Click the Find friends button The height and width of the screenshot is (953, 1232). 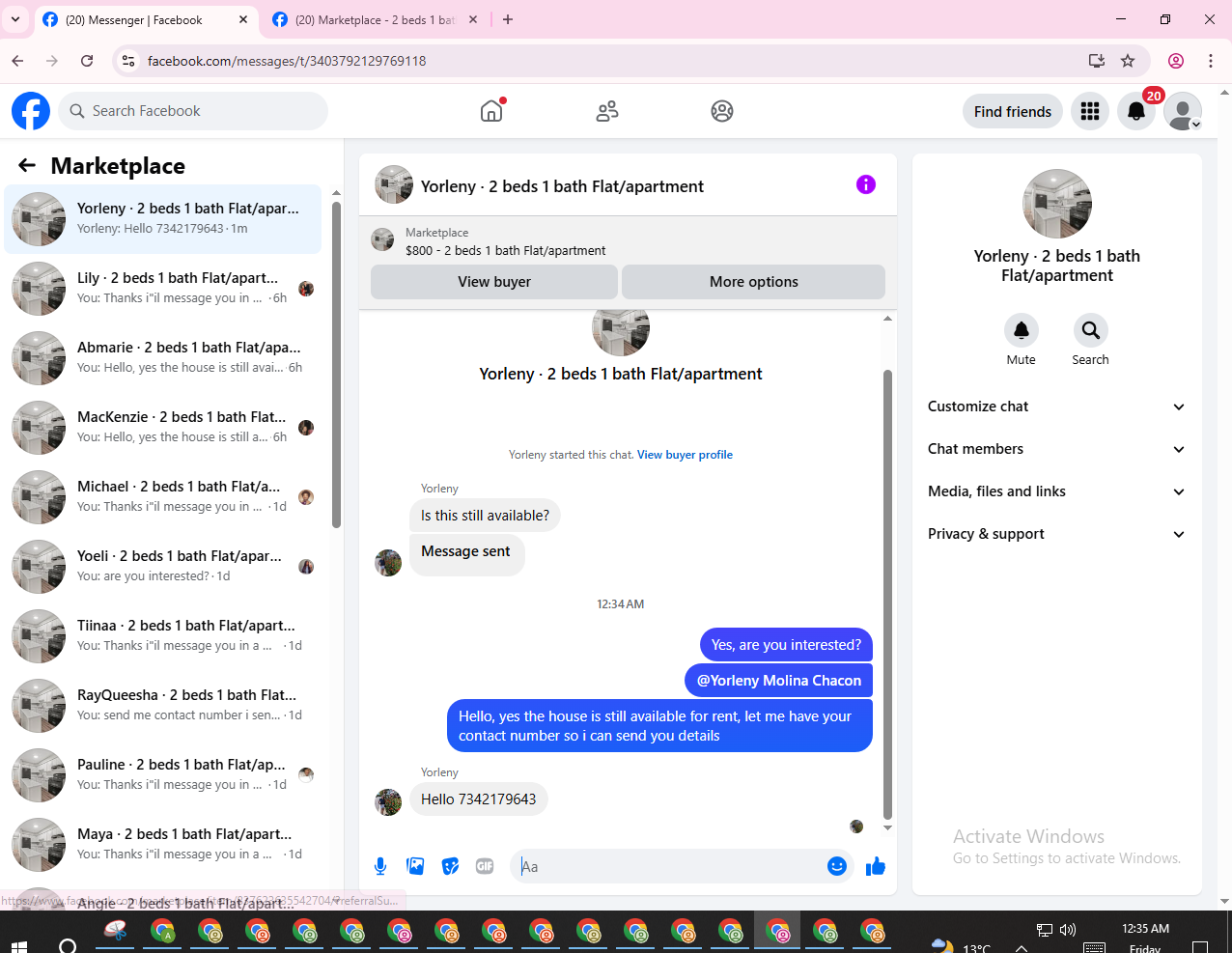(1013, 111)
